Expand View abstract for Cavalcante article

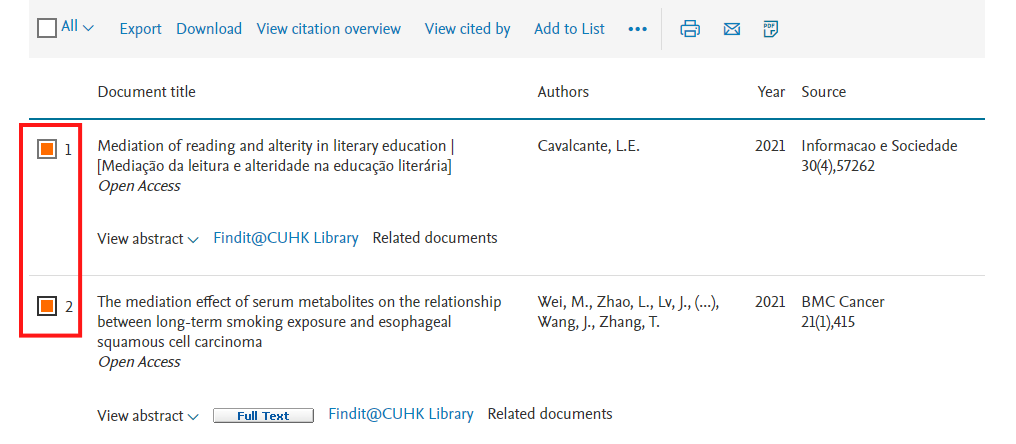148,239
